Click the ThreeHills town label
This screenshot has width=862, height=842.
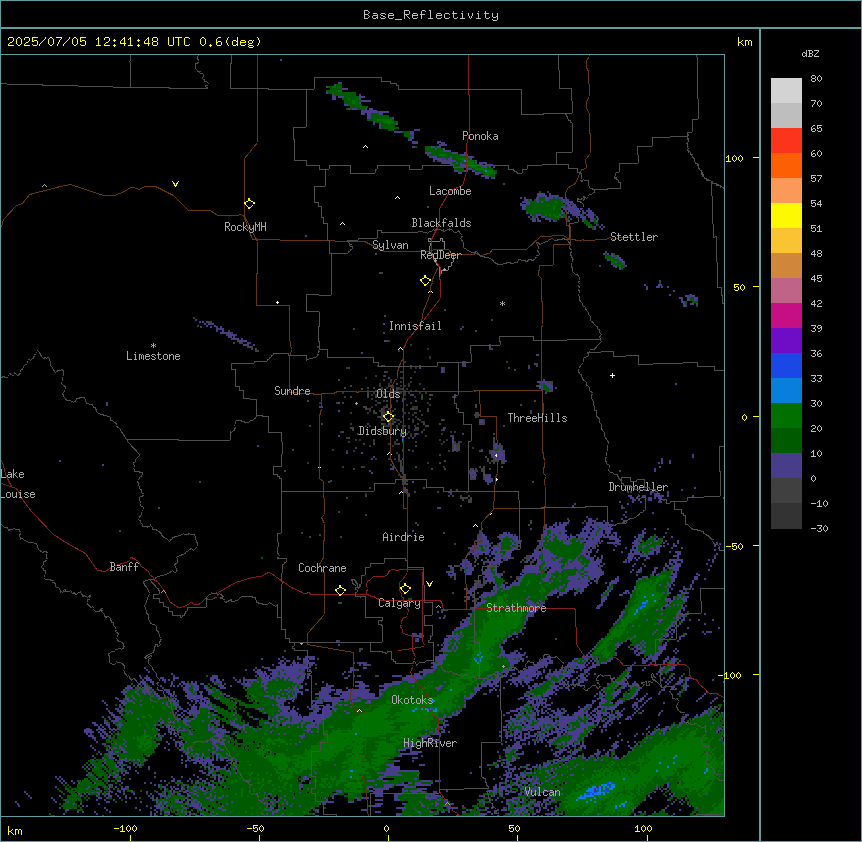pyautogui.click(x=537, y=418)
